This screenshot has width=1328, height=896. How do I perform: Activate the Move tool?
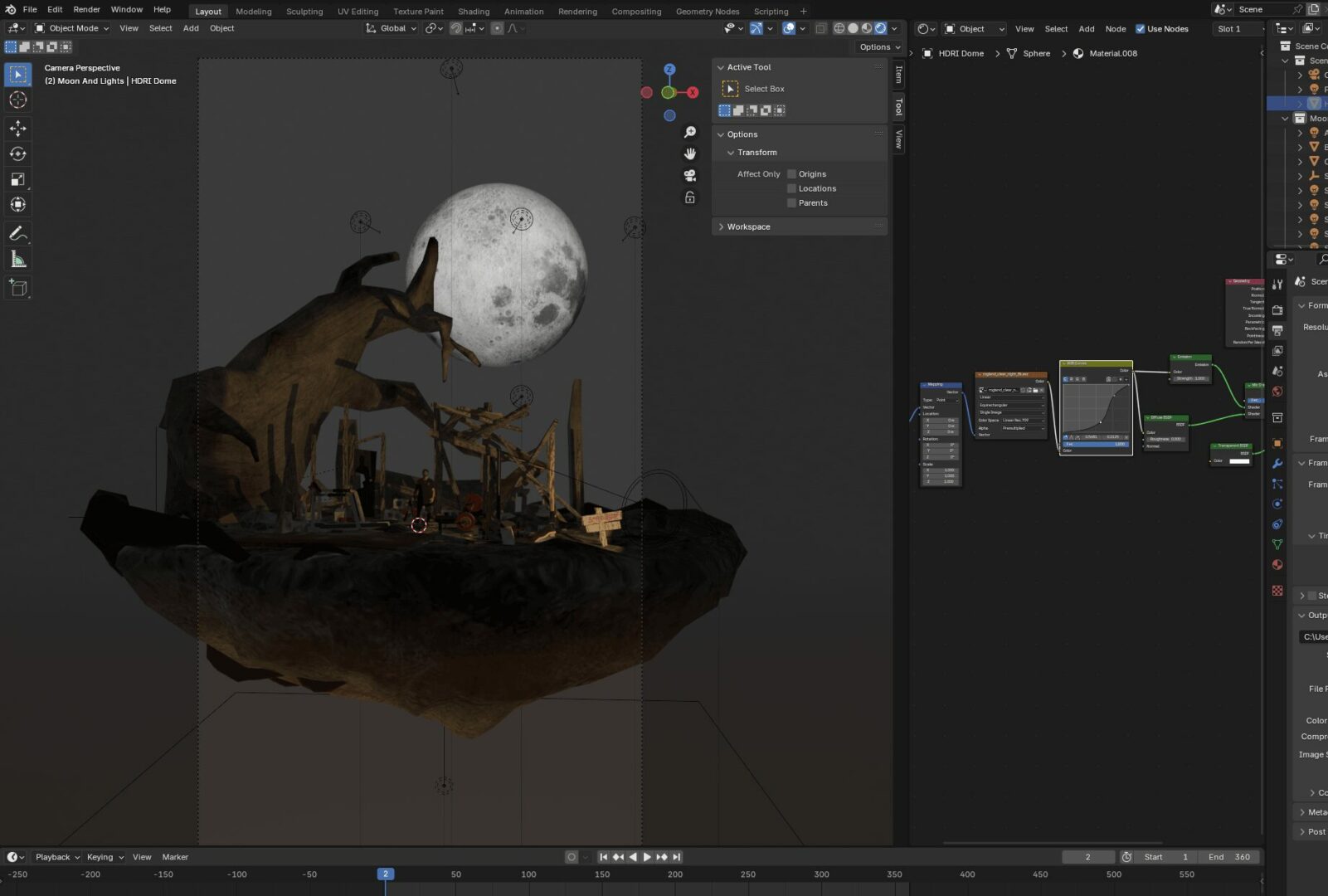(x=17, y=128)
